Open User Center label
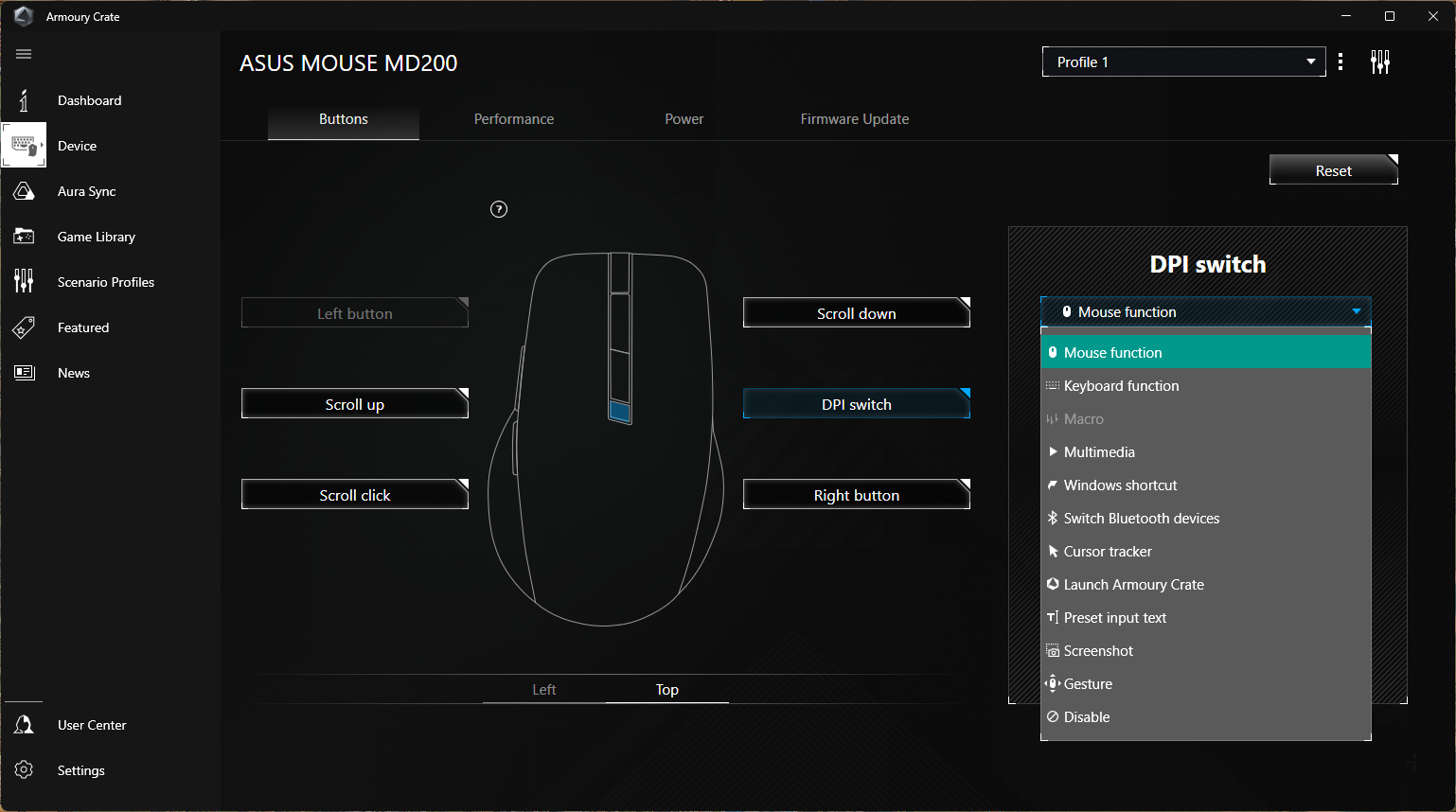This screenshot has height=812, width=1456. pos(92,725)
